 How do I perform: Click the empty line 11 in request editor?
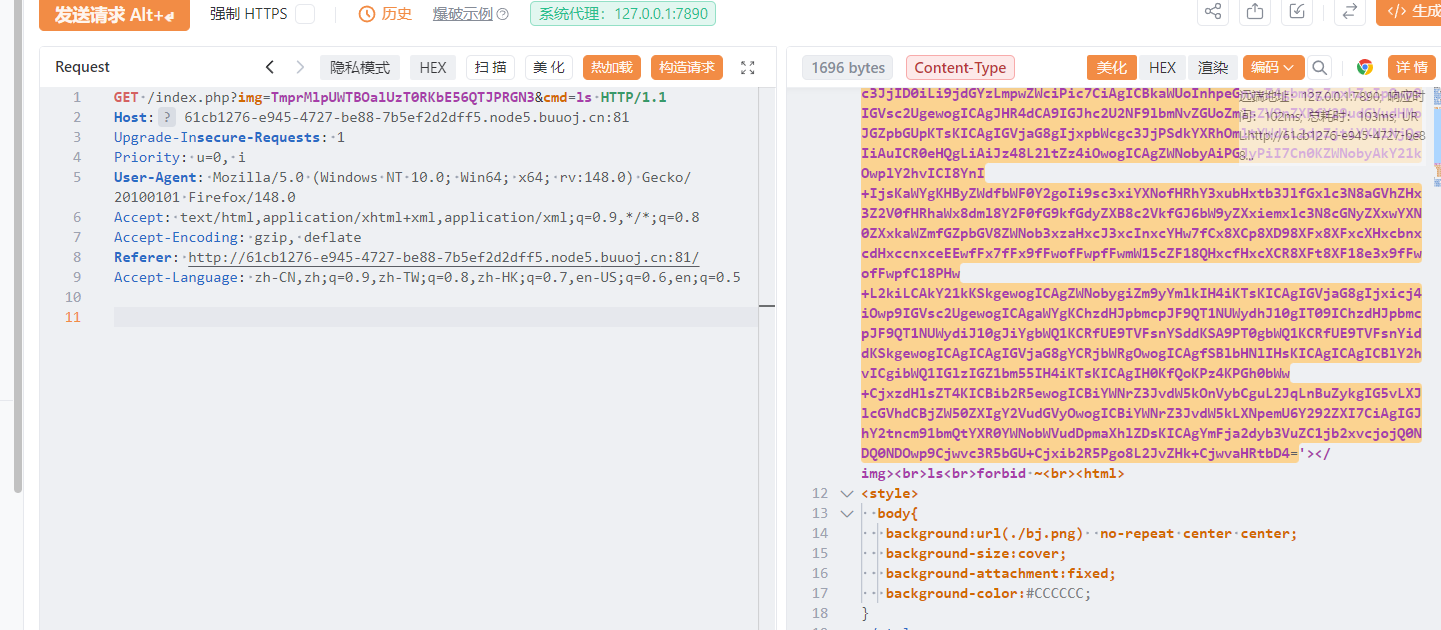pyautogui.click(x=430, y=317)
